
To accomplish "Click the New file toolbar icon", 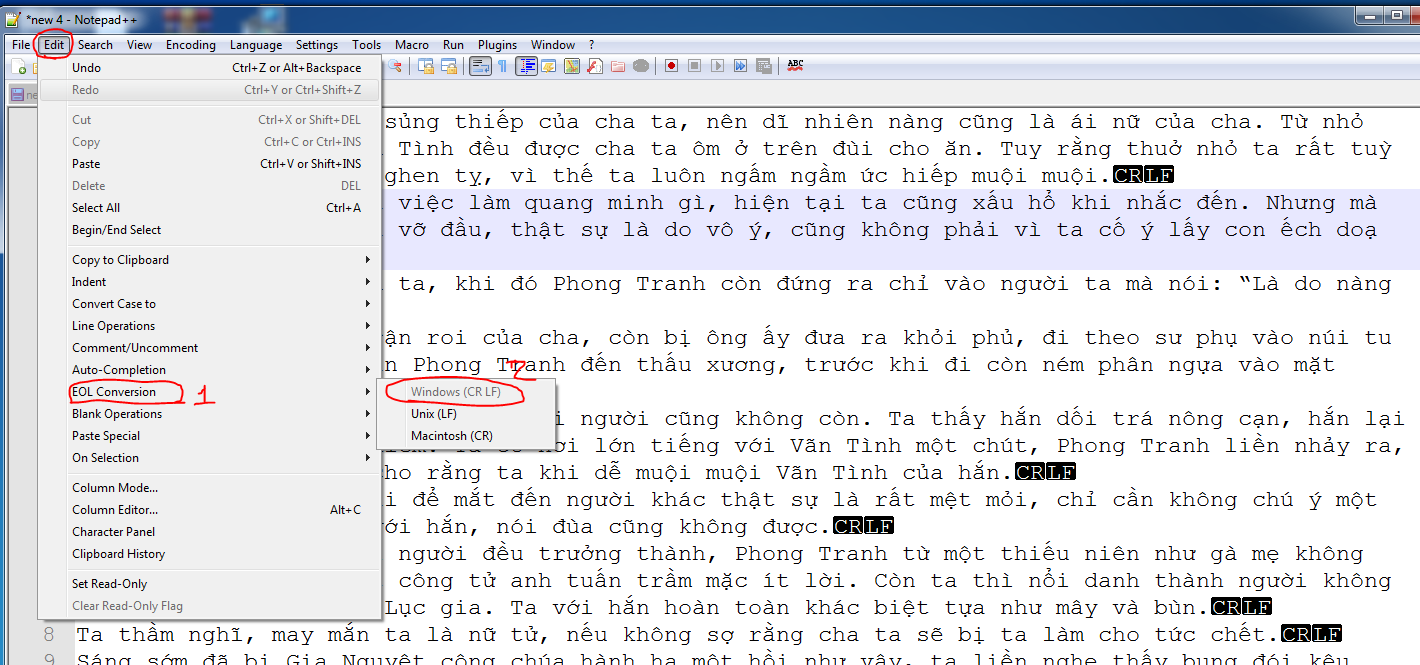I will coord(19,66).
